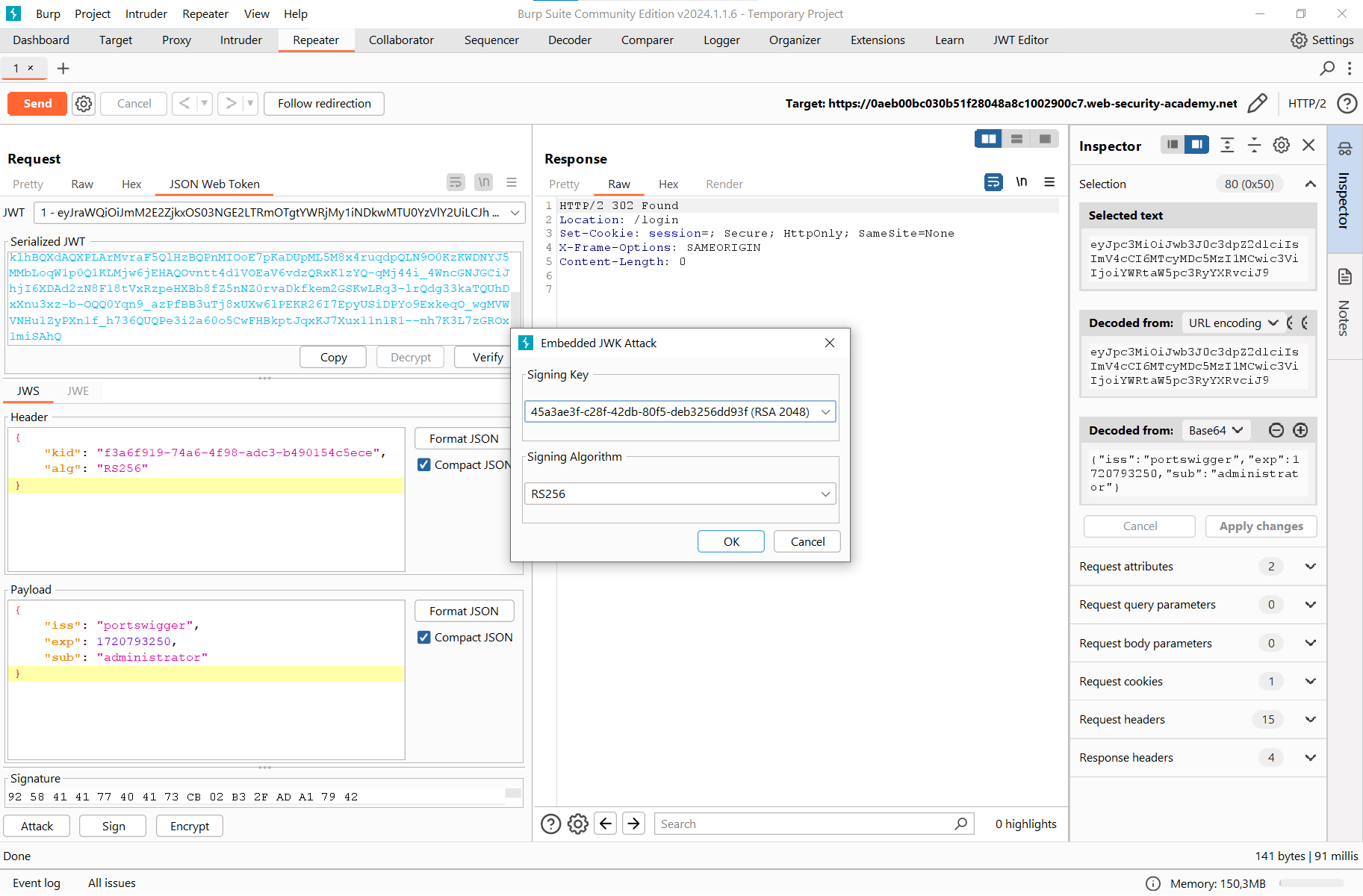Image resolution: width=1363 pixels, height=896 pixels.
Task: Add another decoding layer with the plus icon
Action: (1300, 430)
